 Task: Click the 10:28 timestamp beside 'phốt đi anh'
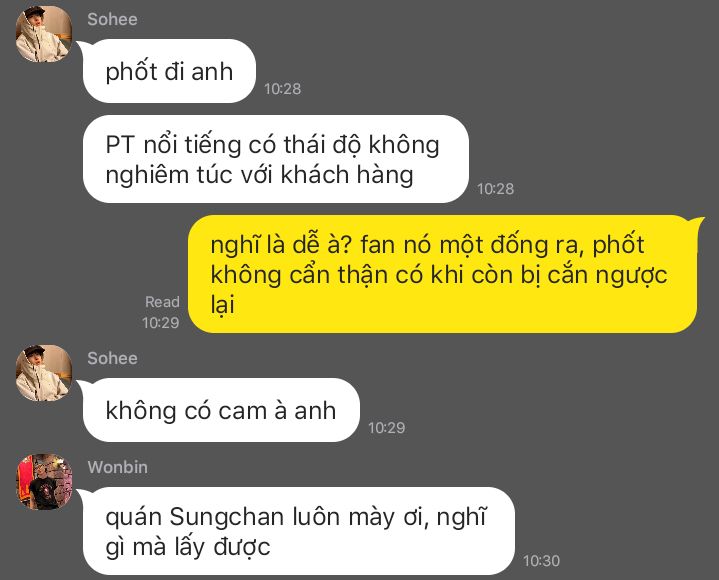point(282,88)
